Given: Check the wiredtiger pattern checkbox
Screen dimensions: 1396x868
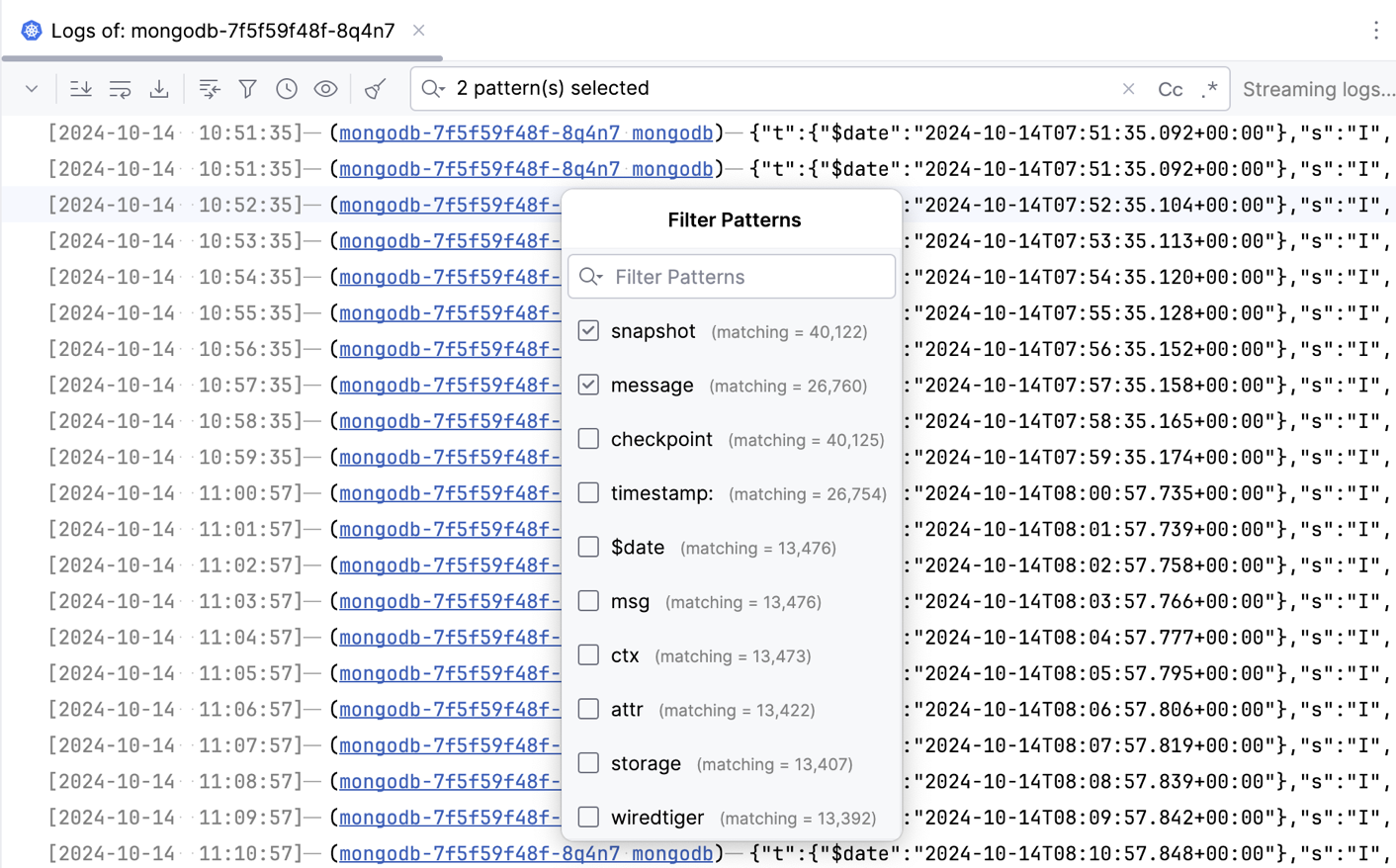Looking at the screenshot, I should [x=588, y=817].
